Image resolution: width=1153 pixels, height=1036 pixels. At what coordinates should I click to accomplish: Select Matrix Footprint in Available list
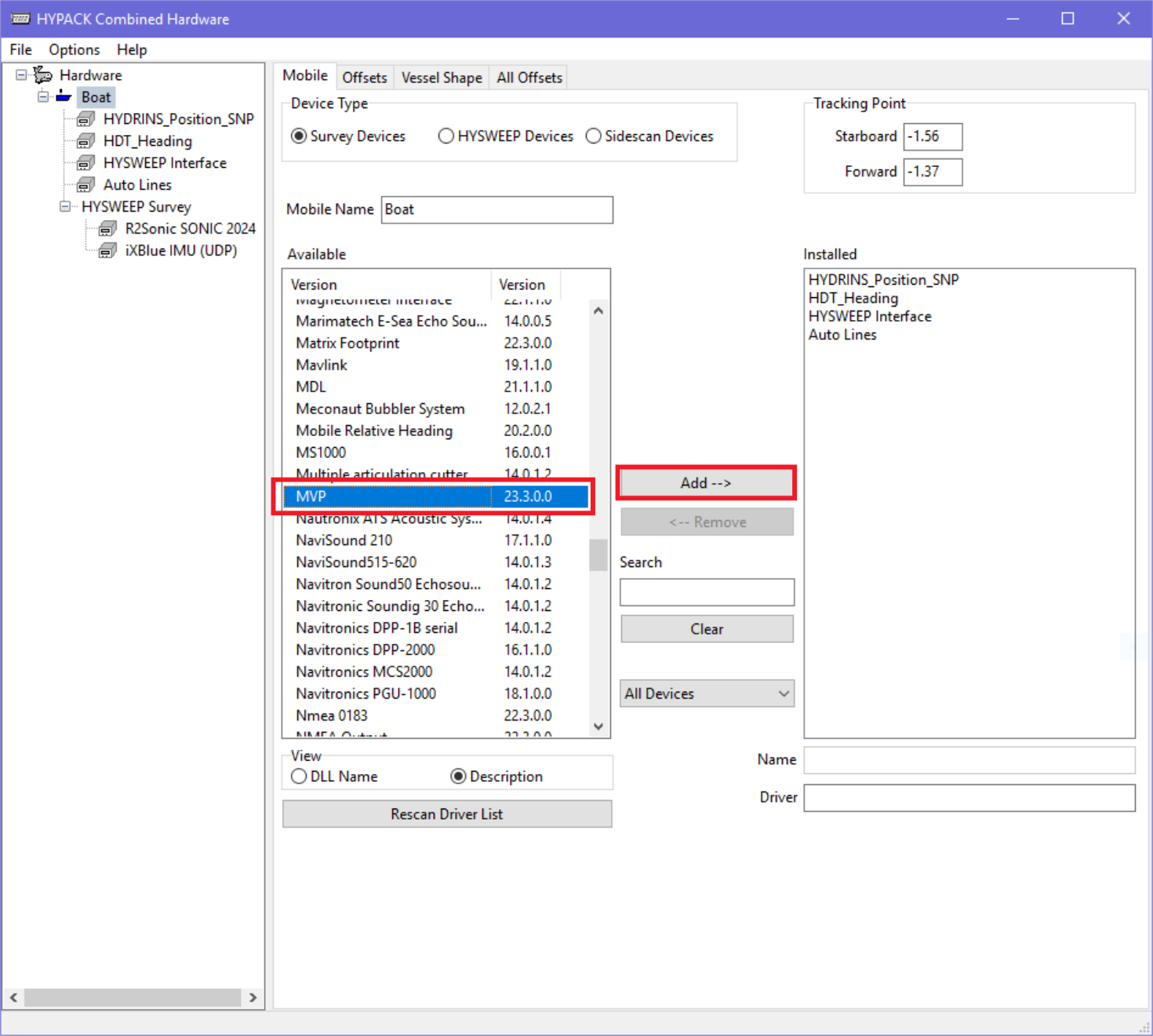coord(436,344)
